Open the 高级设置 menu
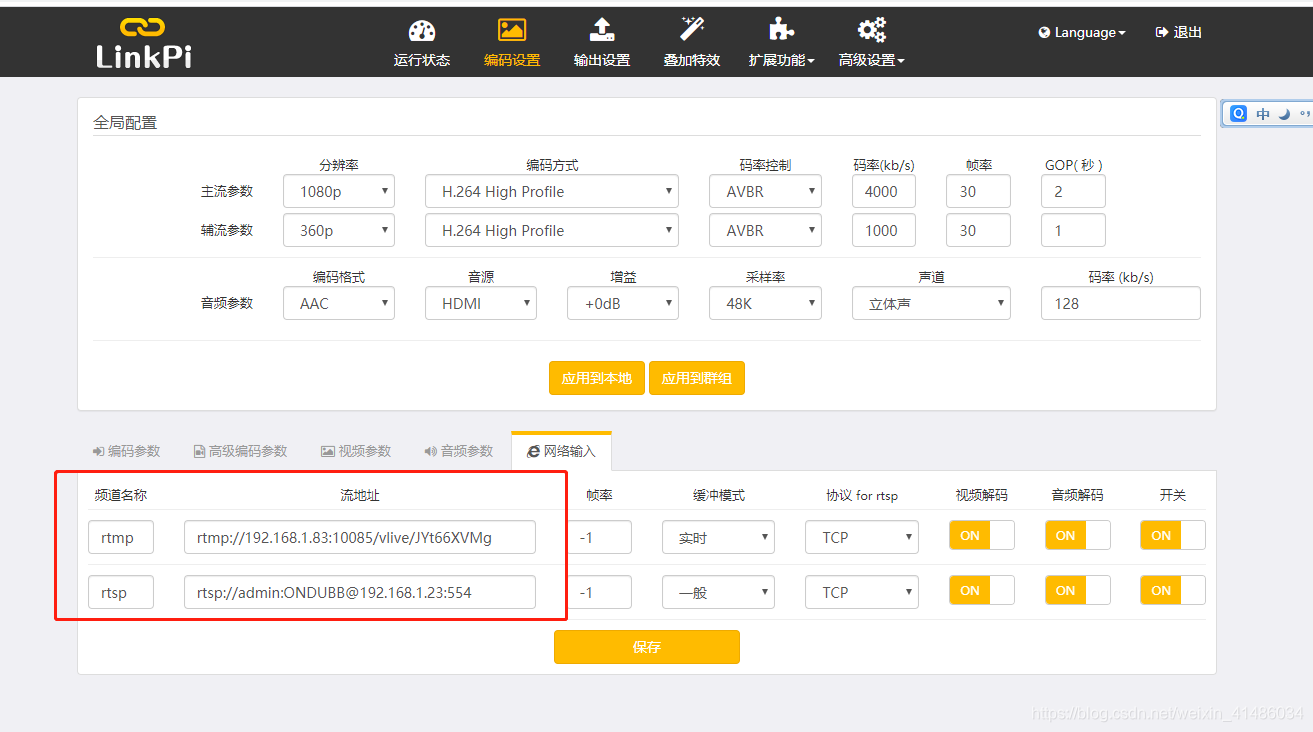 tap(872, 60)
